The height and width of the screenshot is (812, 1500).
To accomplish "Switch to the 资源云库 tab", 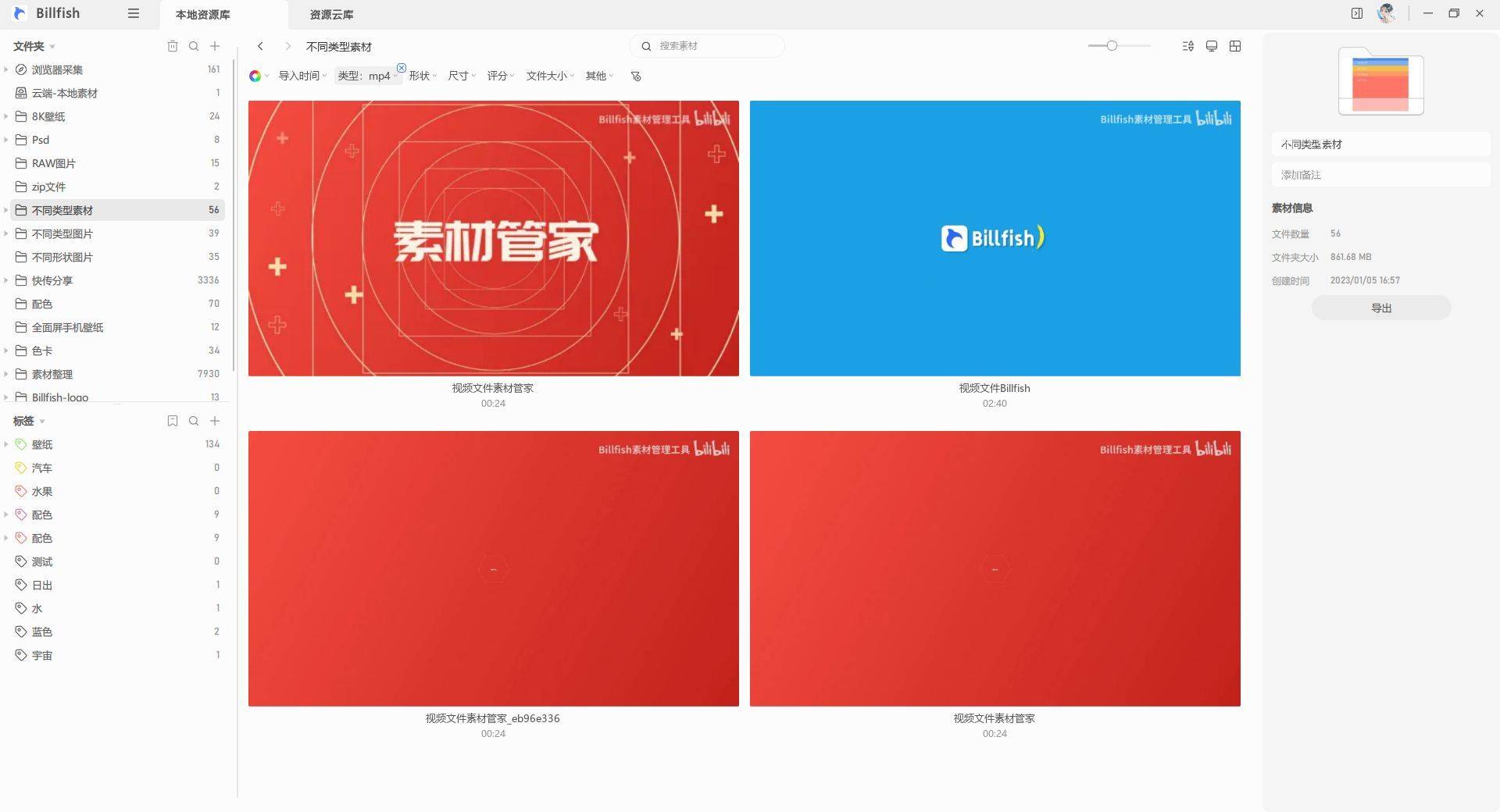I will [x=331, y=14].
